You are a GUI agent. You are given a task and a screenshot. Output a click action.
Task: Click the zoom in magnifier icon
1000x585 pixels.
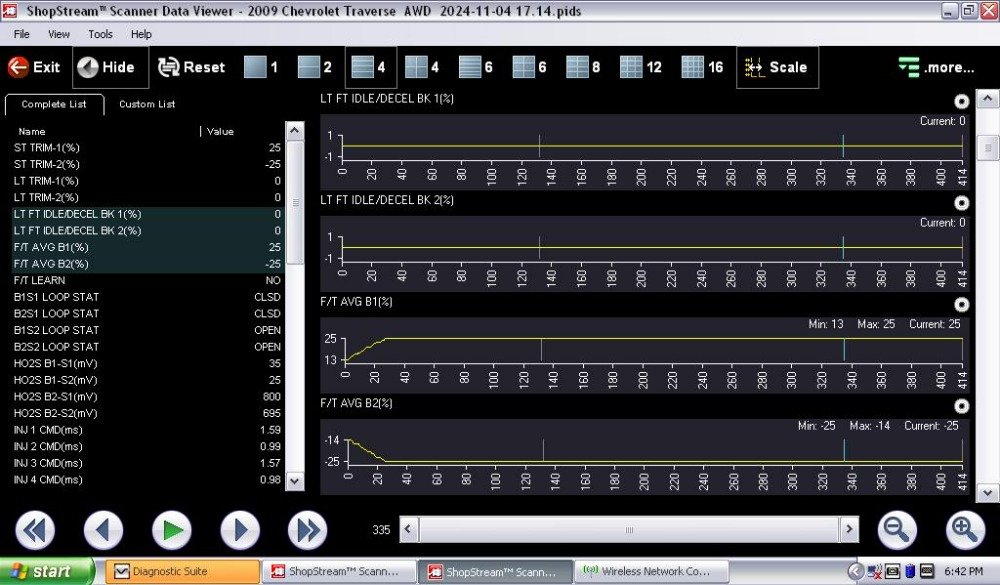click(965, 530)
